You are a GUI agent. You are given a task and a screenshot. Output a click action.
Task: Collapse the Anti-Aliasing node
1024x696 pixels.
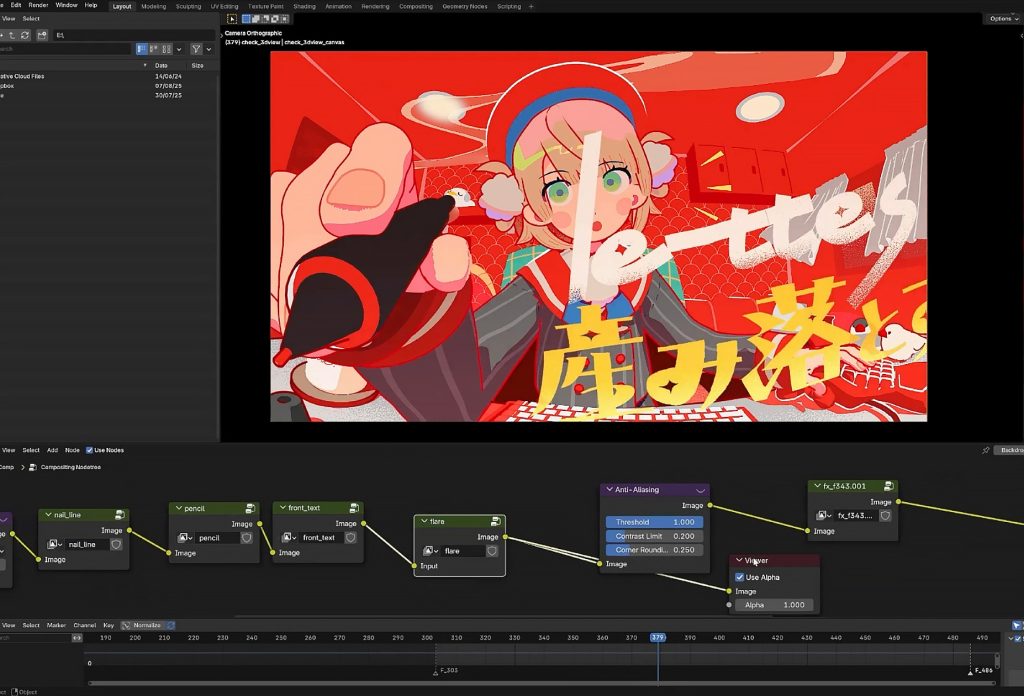point(607,490)
